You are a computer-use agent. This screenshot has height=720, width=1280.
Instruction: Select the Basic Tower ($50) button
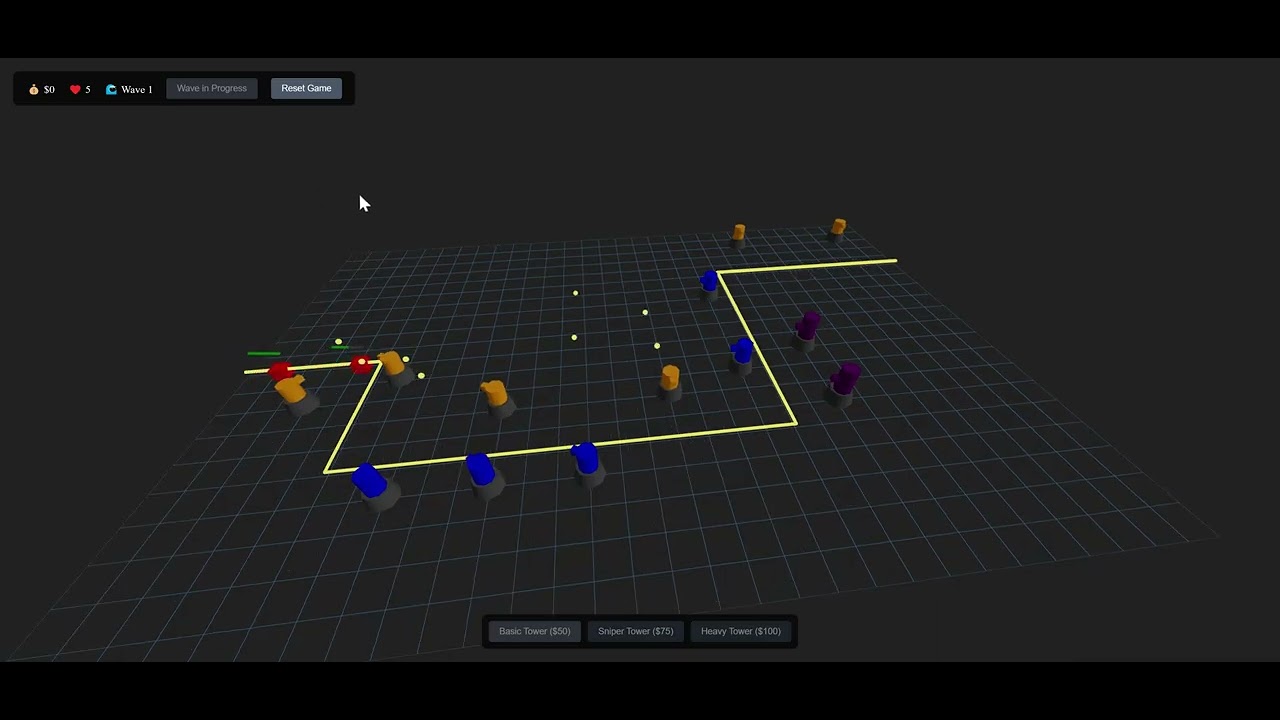(x=535, y=631)
